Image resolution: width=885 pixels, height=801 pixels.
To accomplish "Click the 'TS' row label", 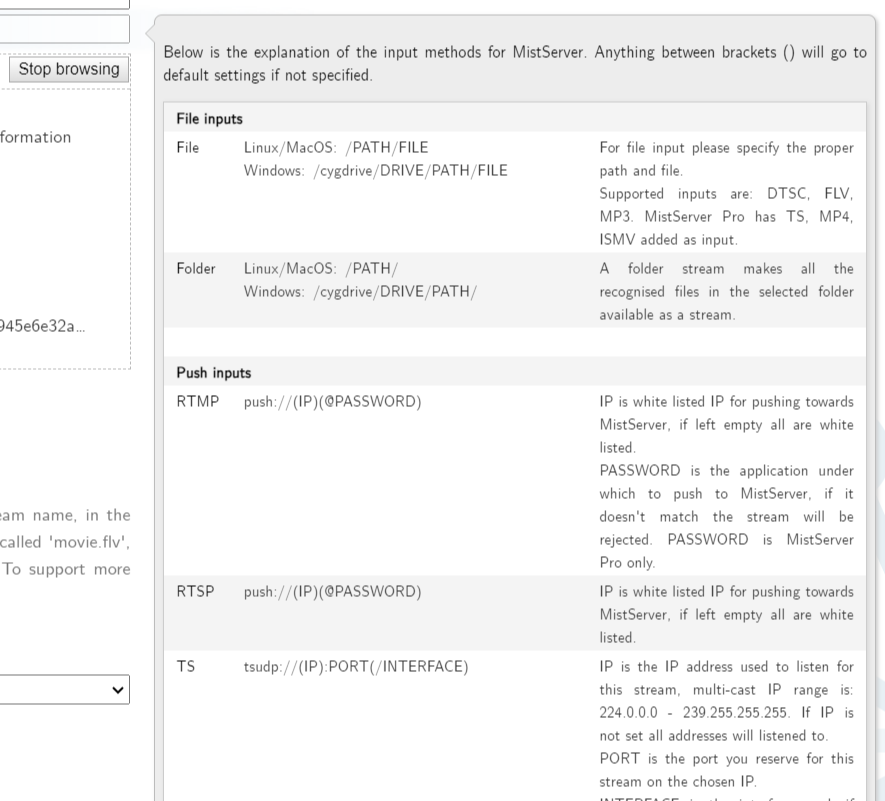I will 185,667.
